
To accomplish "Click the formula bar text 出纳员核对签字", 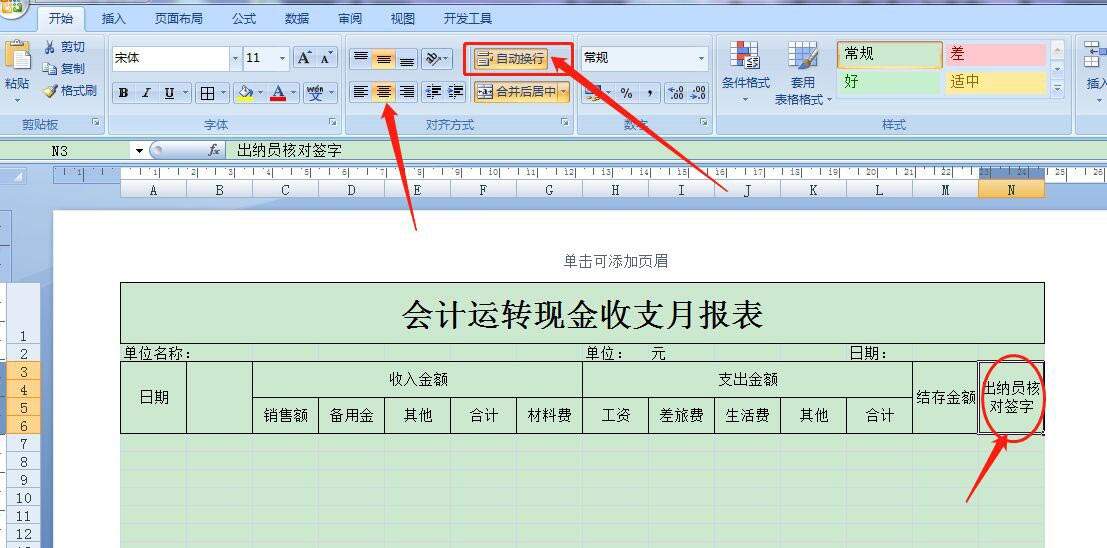I will (x=289, y=151).
